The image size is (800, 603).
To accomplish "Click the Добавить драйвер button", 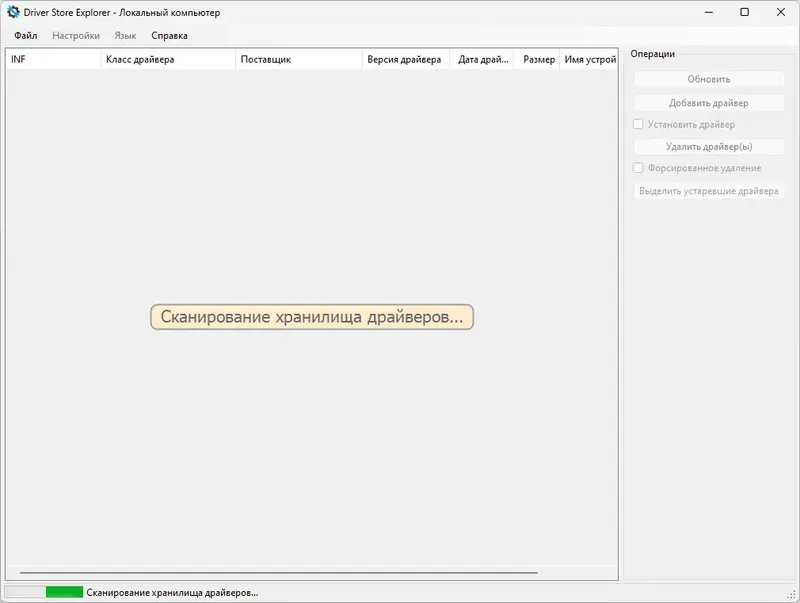I will pyautogui.click(x=710, y=102).
